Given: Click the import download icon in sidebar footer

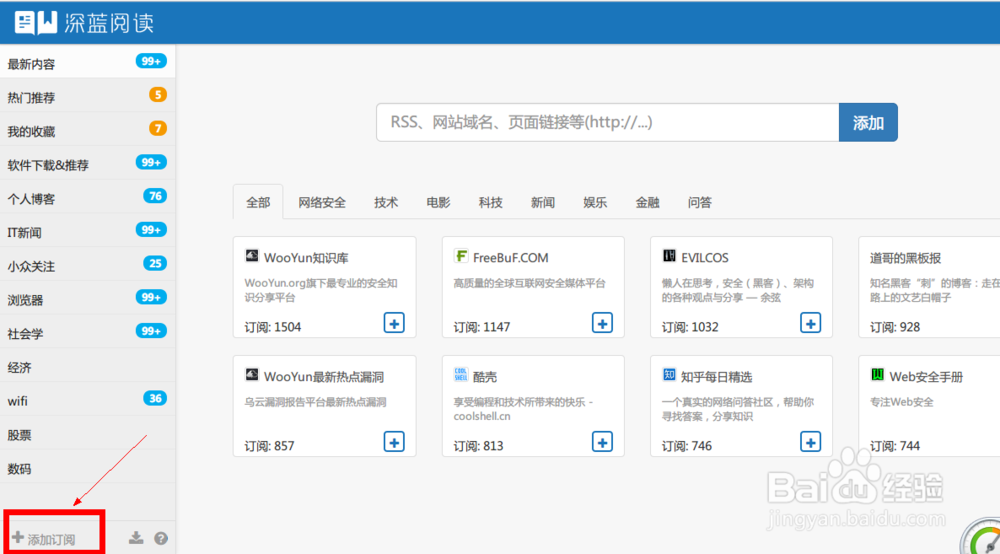Looking at the screenshot, I should 136,538.
